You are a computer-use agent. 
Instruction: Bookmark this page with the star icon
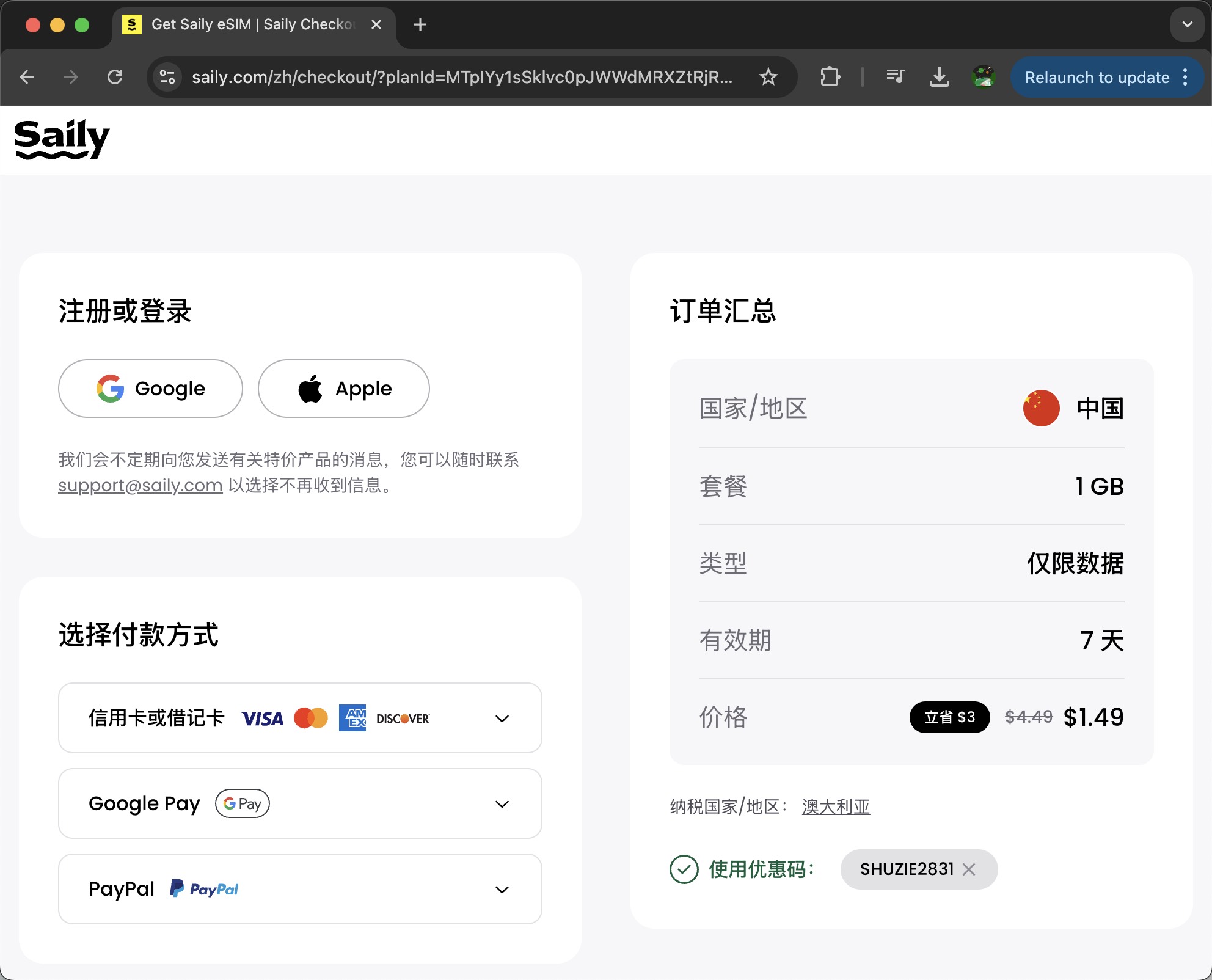point(768,77)
